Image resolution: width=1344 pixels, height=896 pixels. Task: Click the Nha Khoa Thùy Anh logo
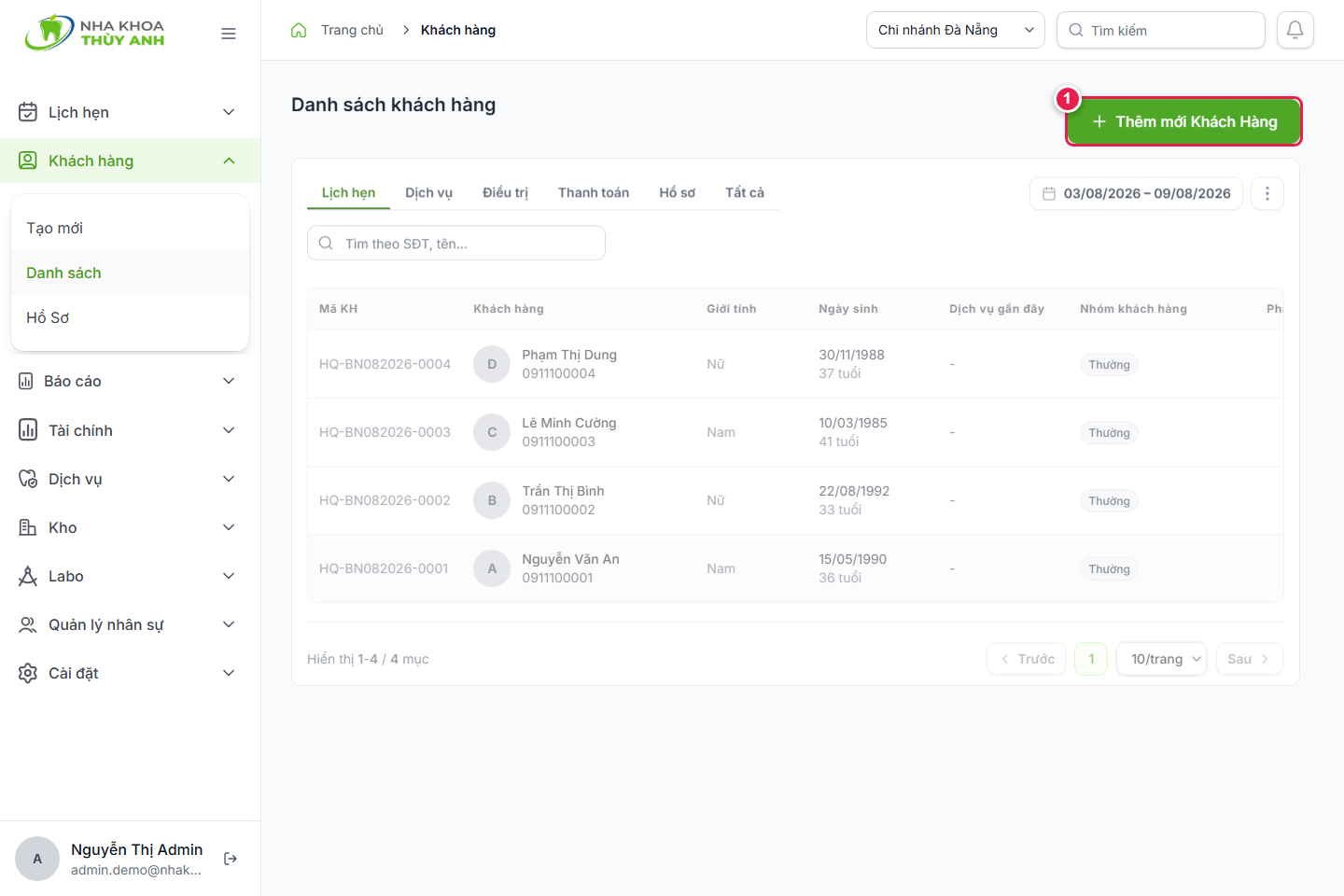95,33
